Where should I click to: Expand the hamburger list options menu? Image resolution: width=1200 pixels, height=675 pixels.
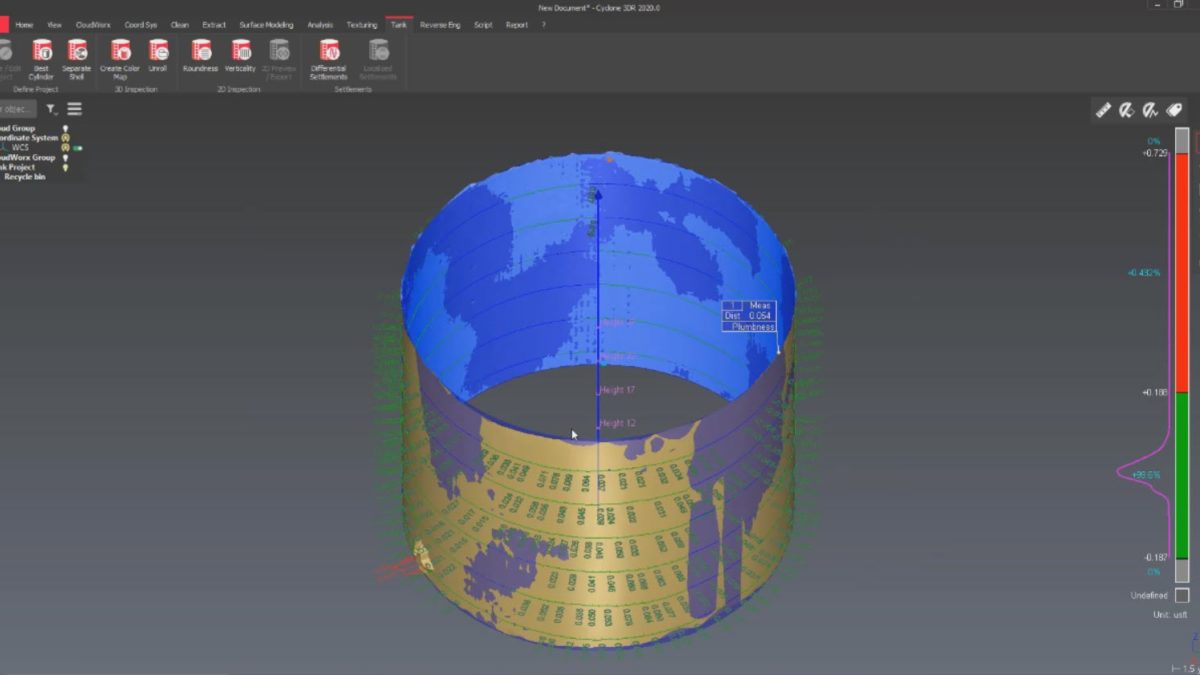pos(75,109)
